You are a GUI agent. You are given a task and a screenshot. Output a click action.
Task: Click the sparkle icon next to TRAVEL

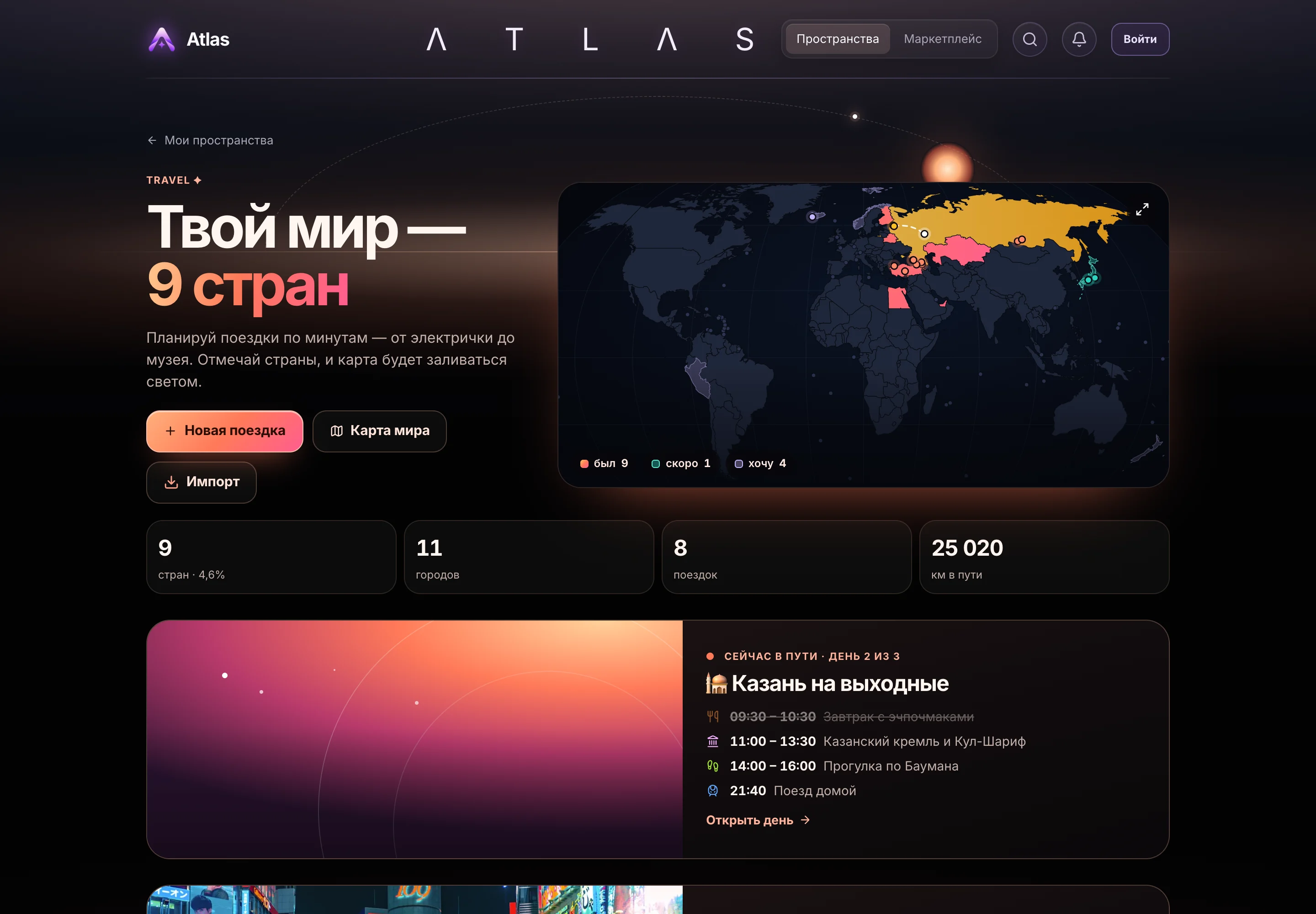point(197,181)
